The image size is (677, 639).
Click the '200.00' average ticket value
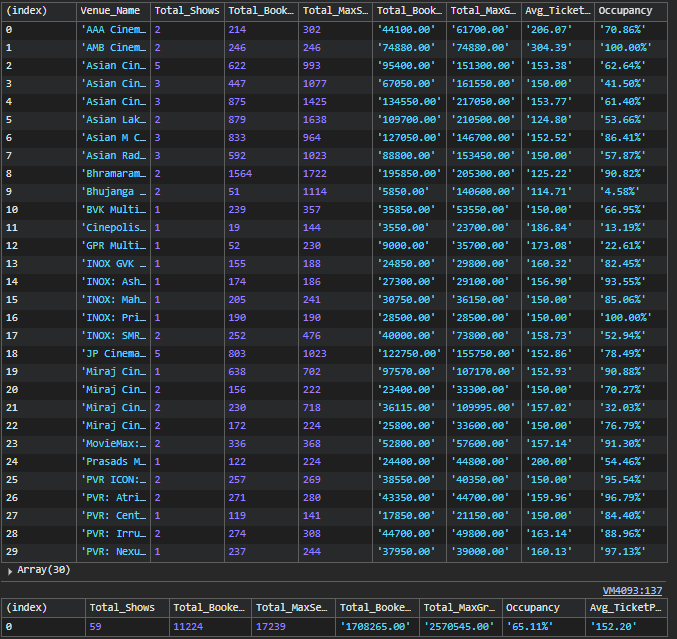click(x=549, y=462)
